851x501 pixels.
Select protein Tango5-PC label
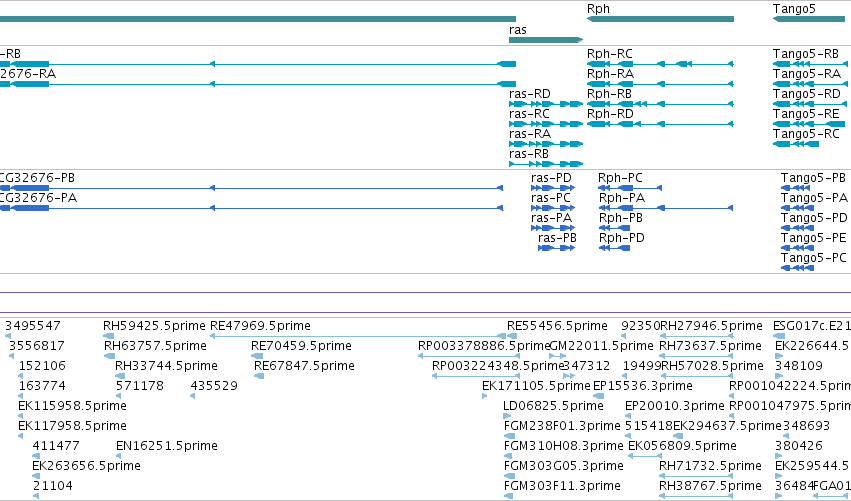814,258
